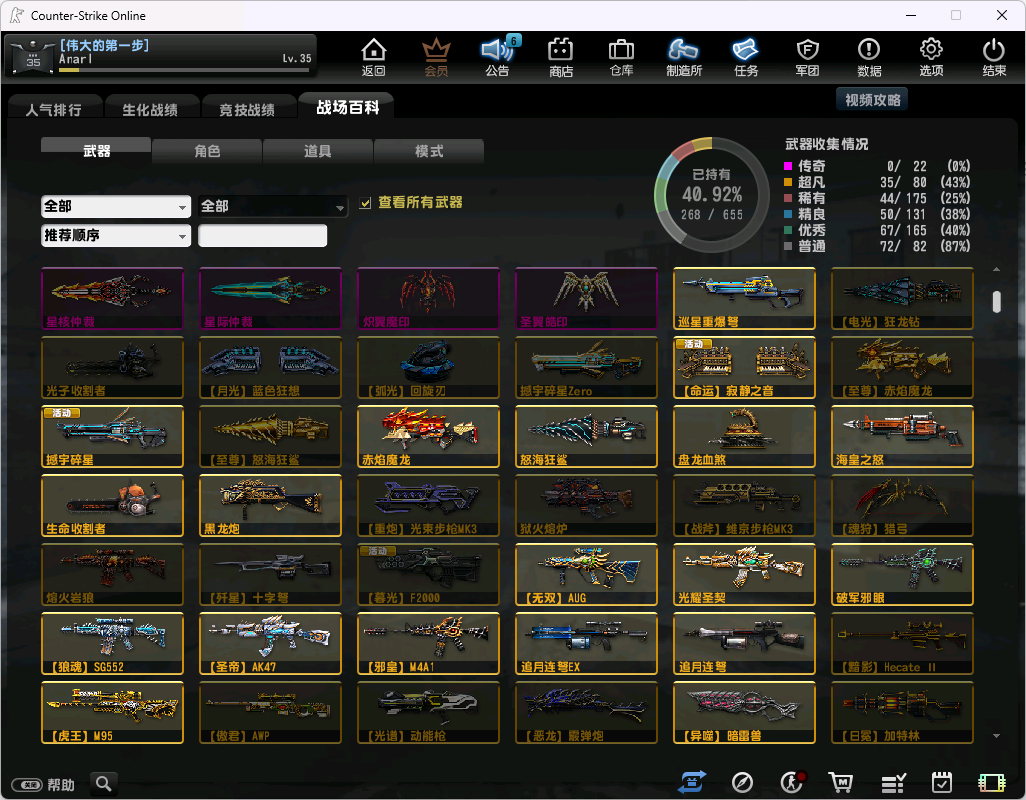Click the weapon name search input field
This screenshot has height=800, width=1026.
point(262,235)
